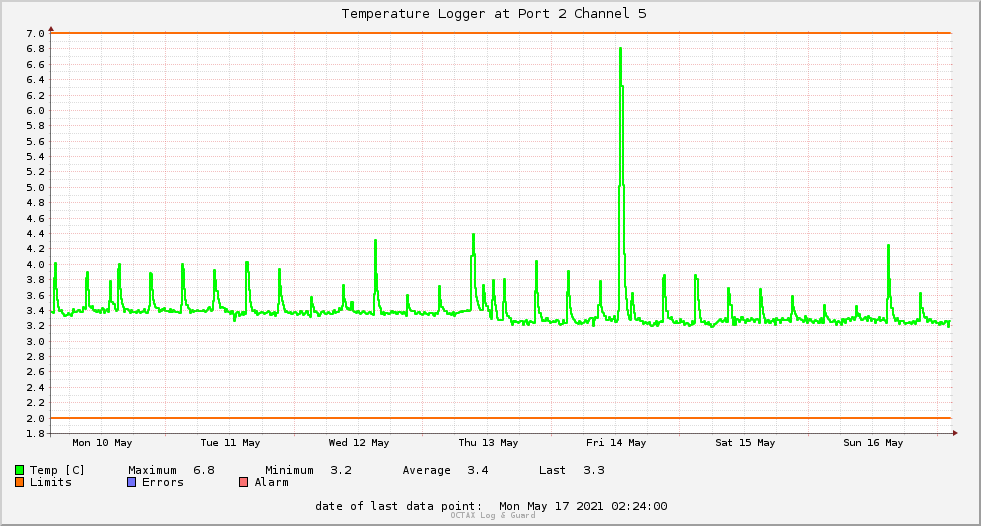Click the 'Maximum' statistic label
The width and height of the screenshot is (981, 526).
point(153,470)
